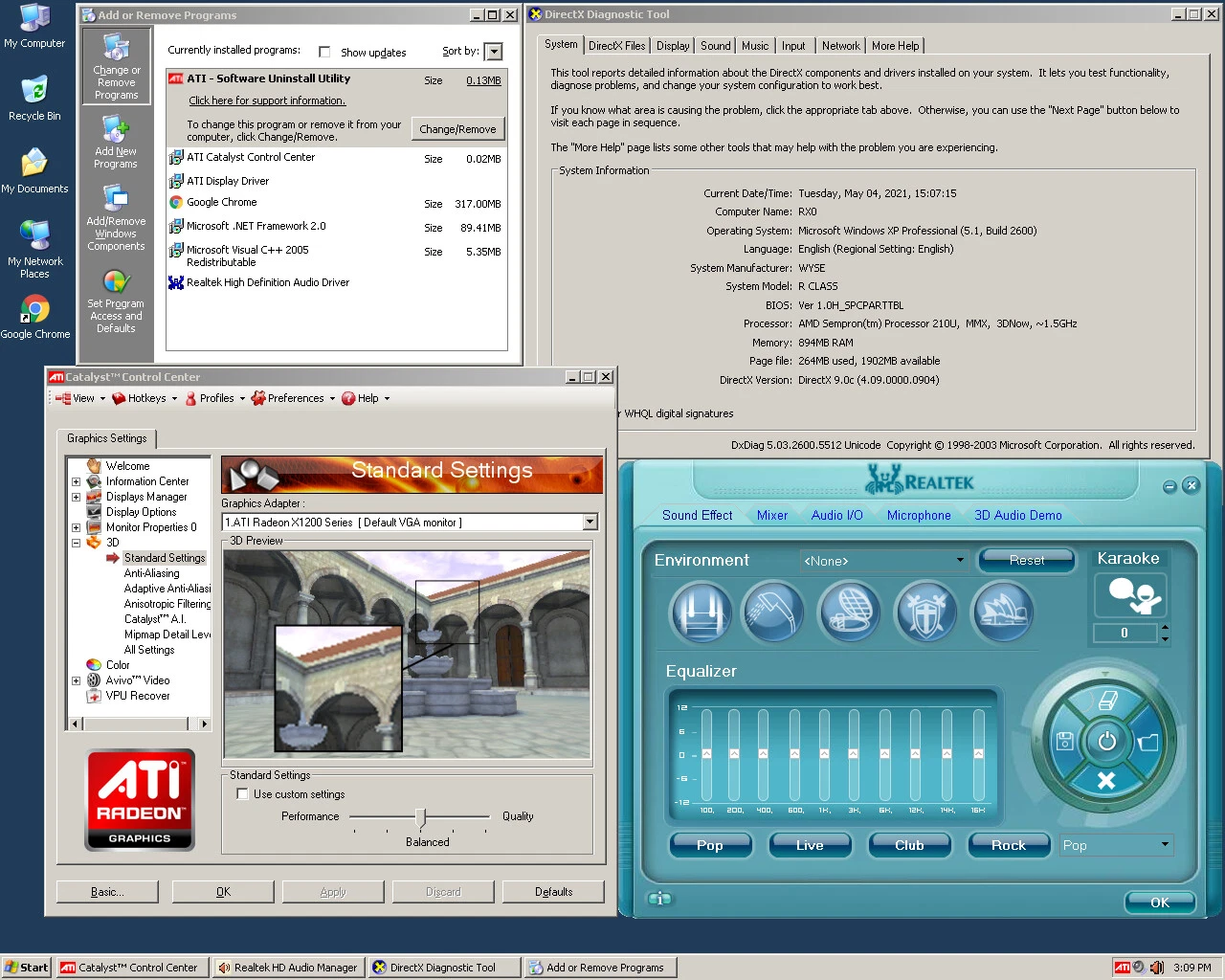Screen dimensions: 1225x980
Task: Click the volume speaker tray icon
Action: [1156, 968]
